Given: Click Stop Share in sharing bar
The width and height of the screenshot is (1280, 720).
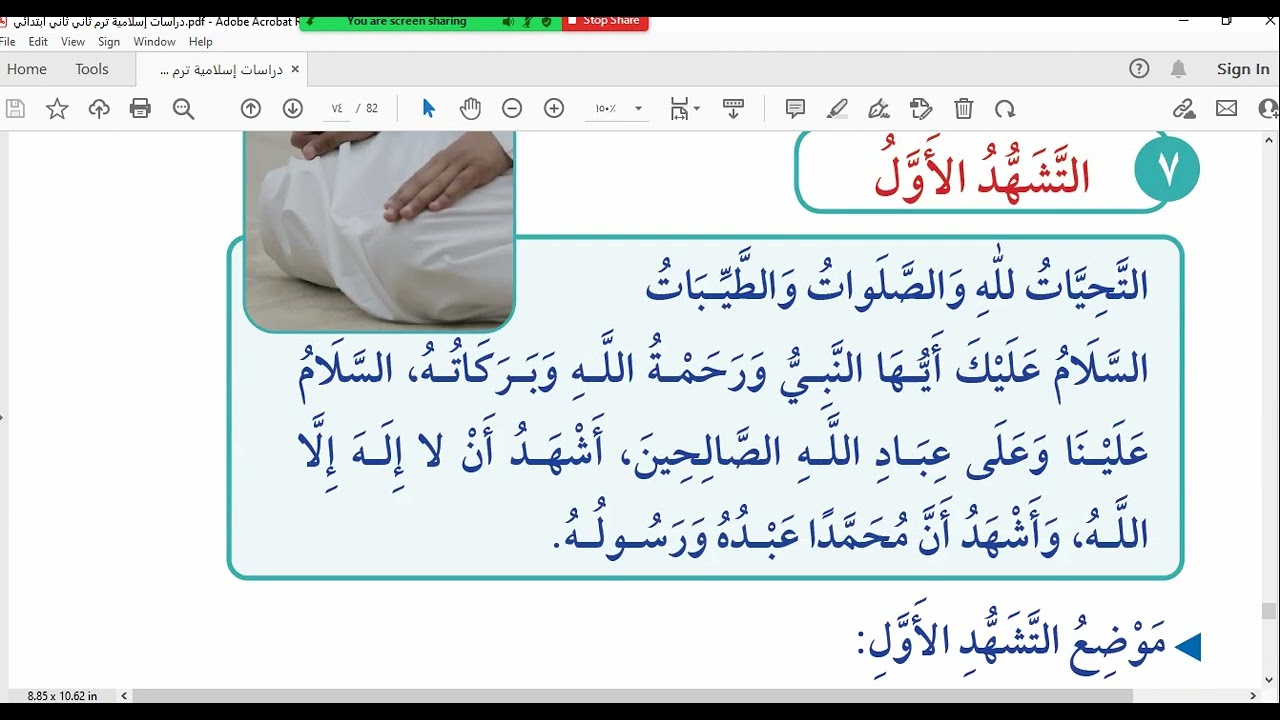Looking at the screenshot, I should pos(605,21).
